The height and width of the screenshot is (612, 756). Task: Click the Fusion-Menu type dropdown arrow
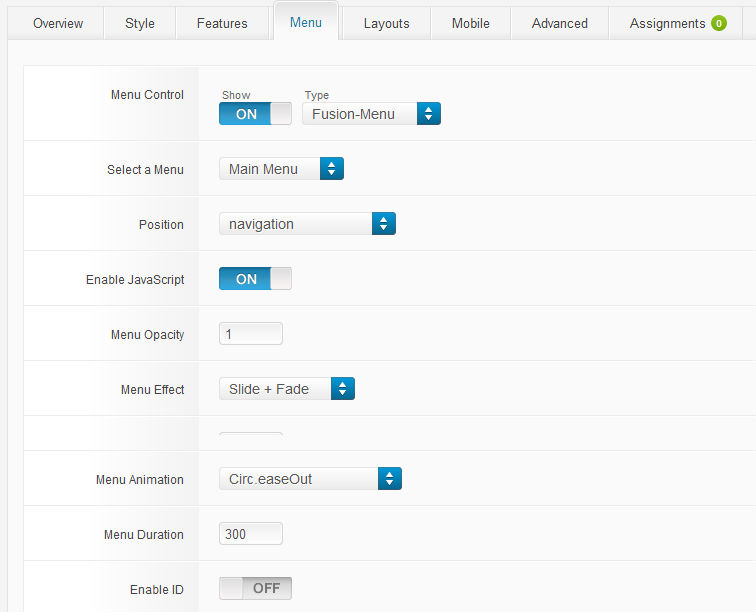click(x=429, y=114)
